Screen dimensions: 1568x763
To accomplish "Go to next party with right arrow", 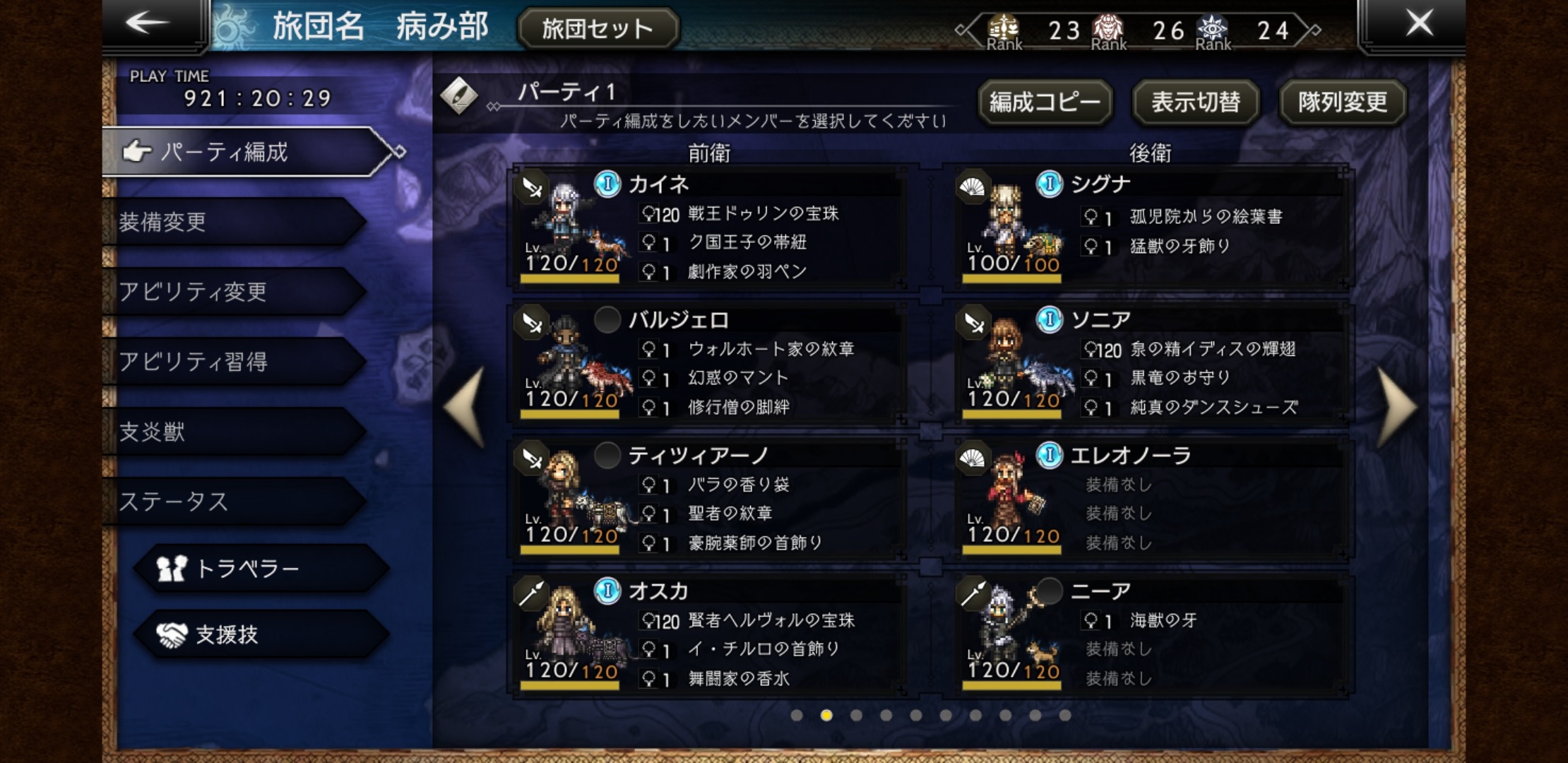I will tap(1396, 408).
